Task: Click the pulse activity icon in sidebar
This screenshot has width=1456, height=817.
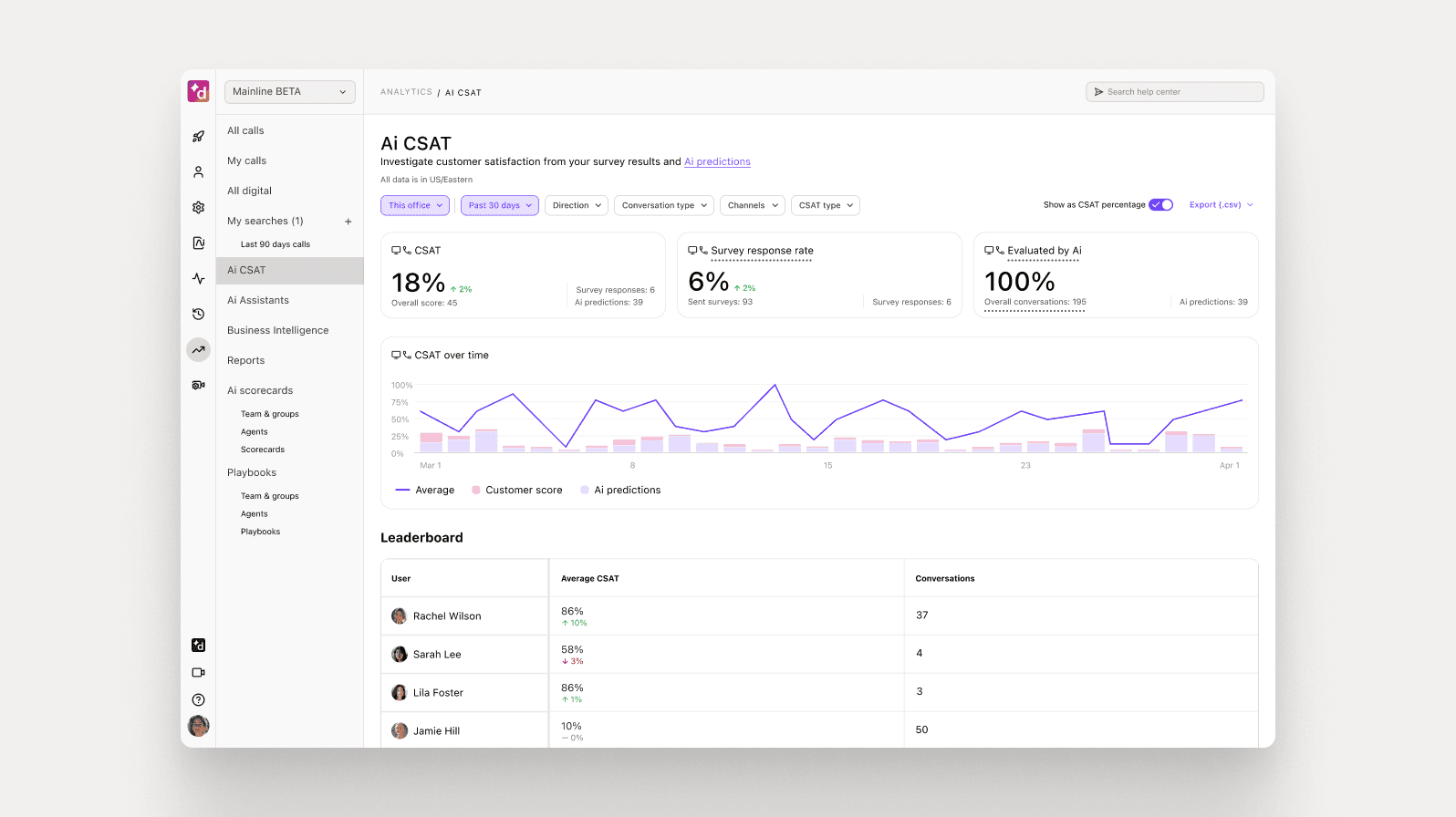Action: tap(198, 279)
